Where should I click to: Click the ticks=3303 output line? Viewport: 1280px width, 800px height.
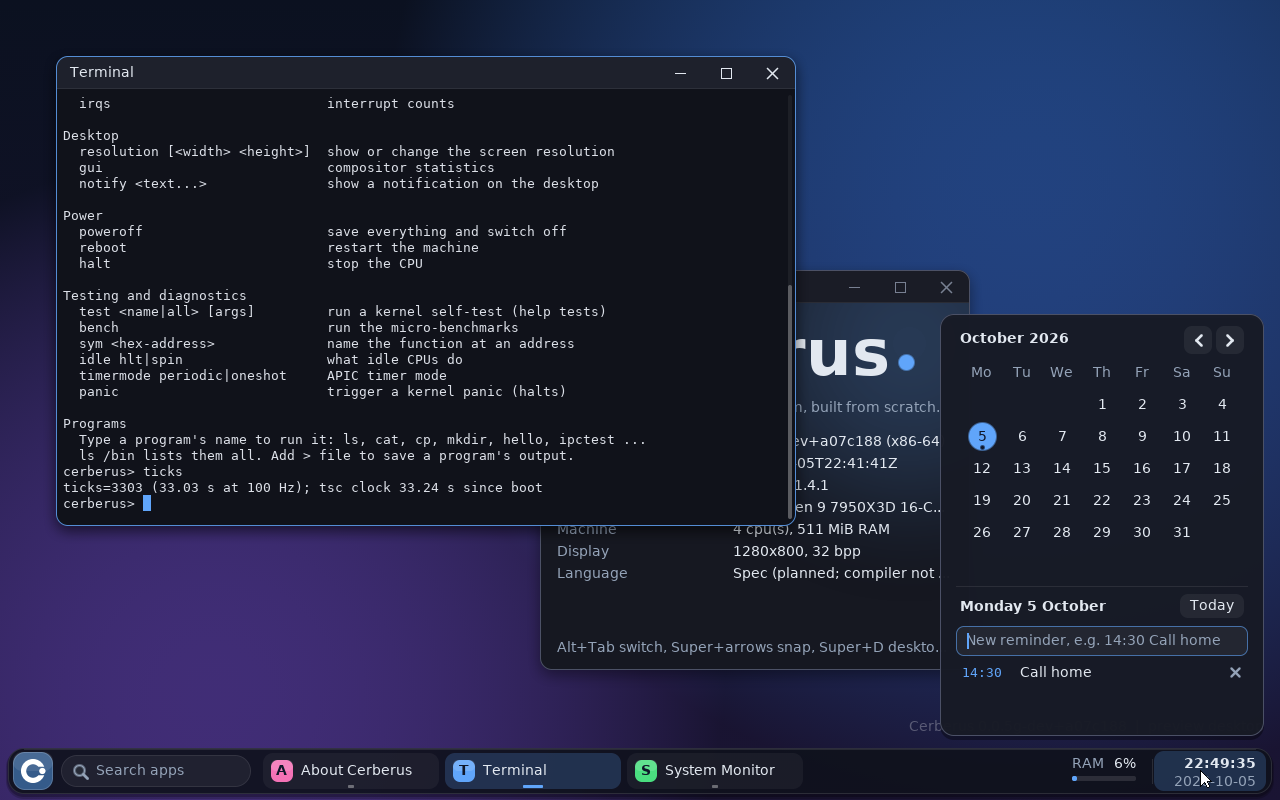pos(303,488)
